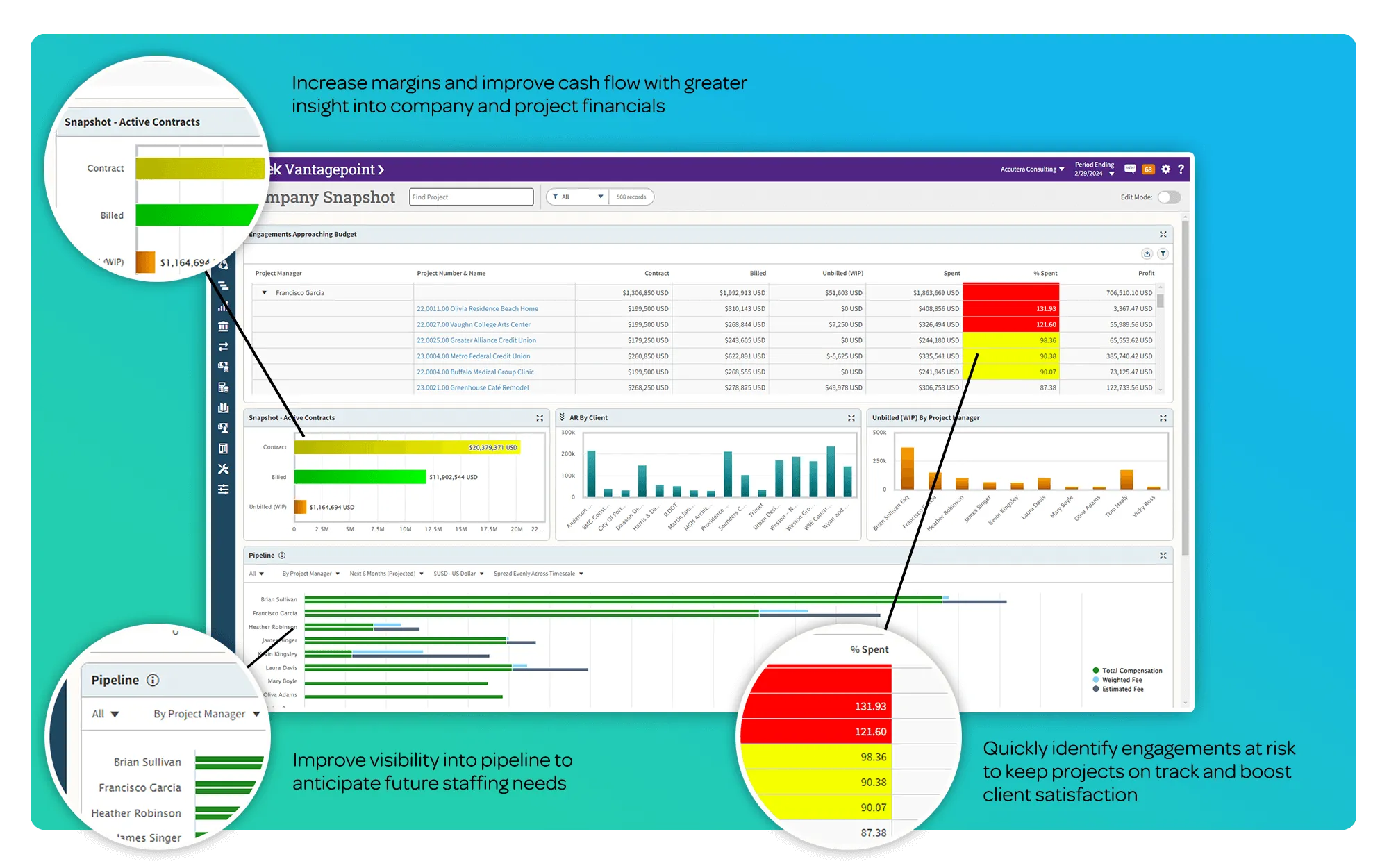This screenshot has width=1389, height=868.
Task: Open the Olivia Residence Beach Home project link
Action: 477,309
